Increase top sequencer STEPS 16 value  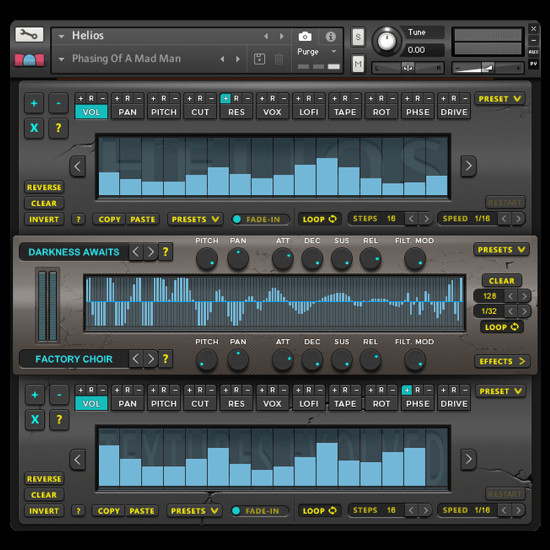click(426, 219)
